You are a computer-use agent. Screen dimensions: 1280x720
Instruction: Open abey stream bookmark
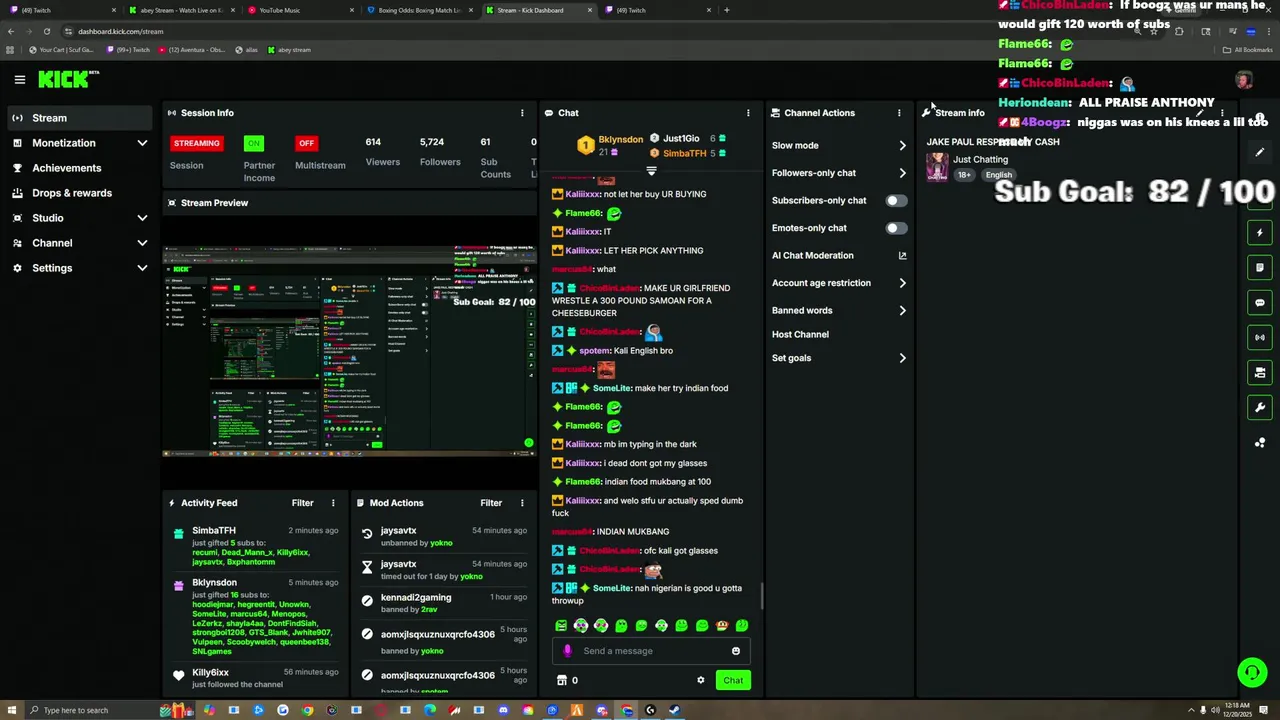click(289, 50)
